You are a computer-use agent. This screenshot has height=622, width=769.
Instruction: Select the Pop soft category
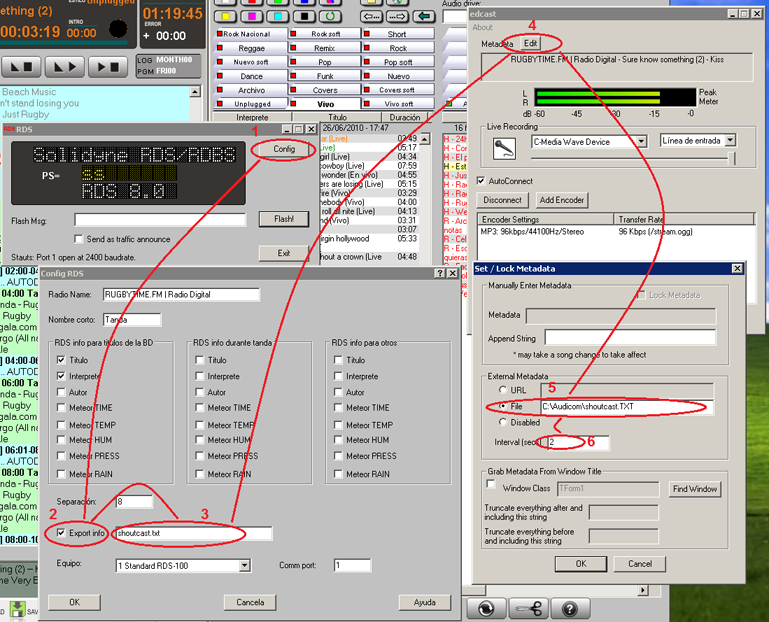(x=398, y=62)
